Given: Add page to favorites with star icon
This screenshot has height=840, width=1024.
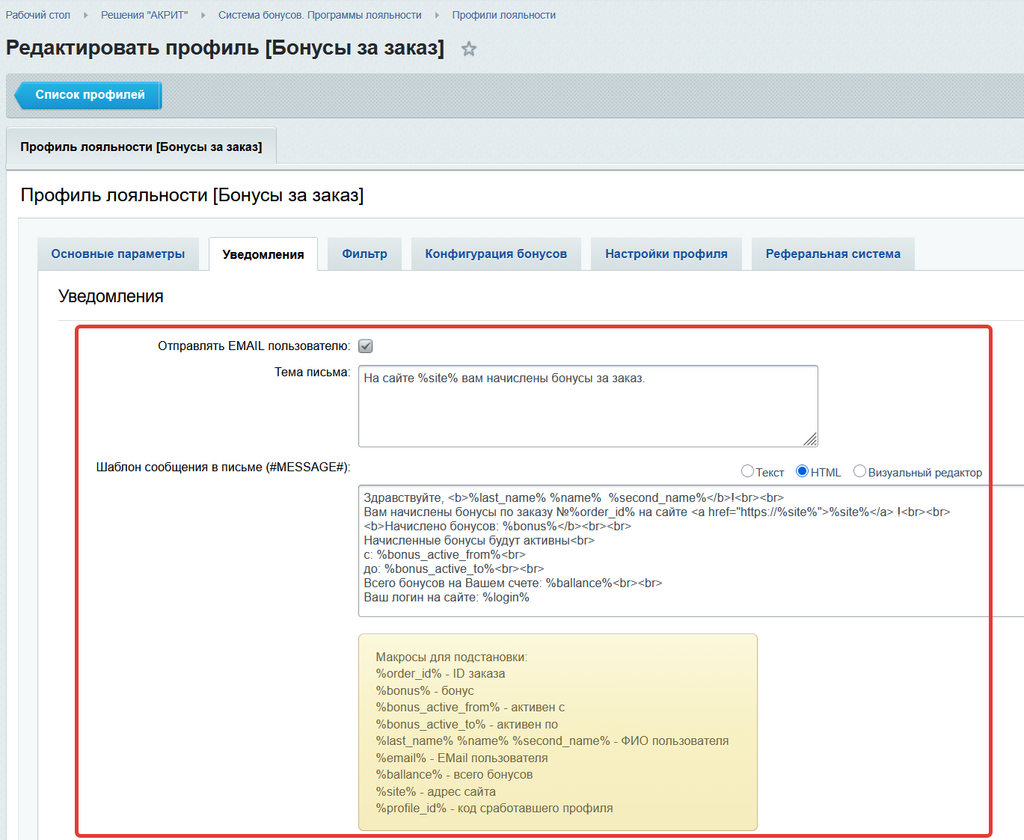Looking at the screenshot, I should [468, 49].
